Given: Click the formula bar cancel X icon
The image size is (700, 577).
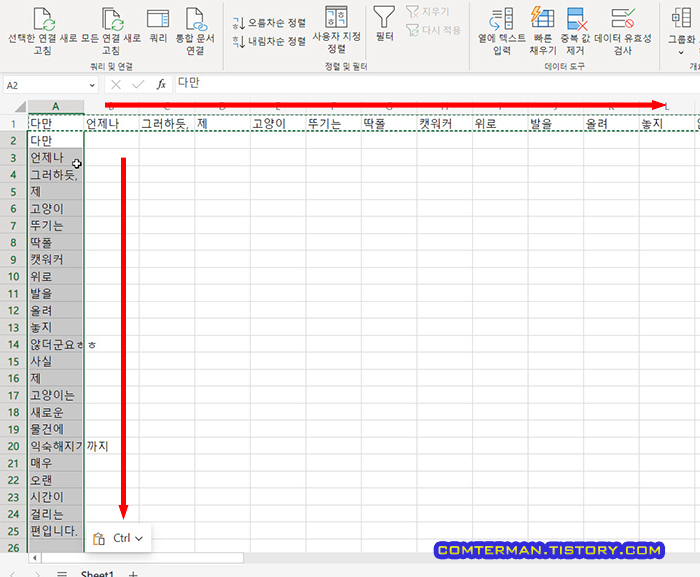Looking at the screenshot, I should tap(116, 85).
